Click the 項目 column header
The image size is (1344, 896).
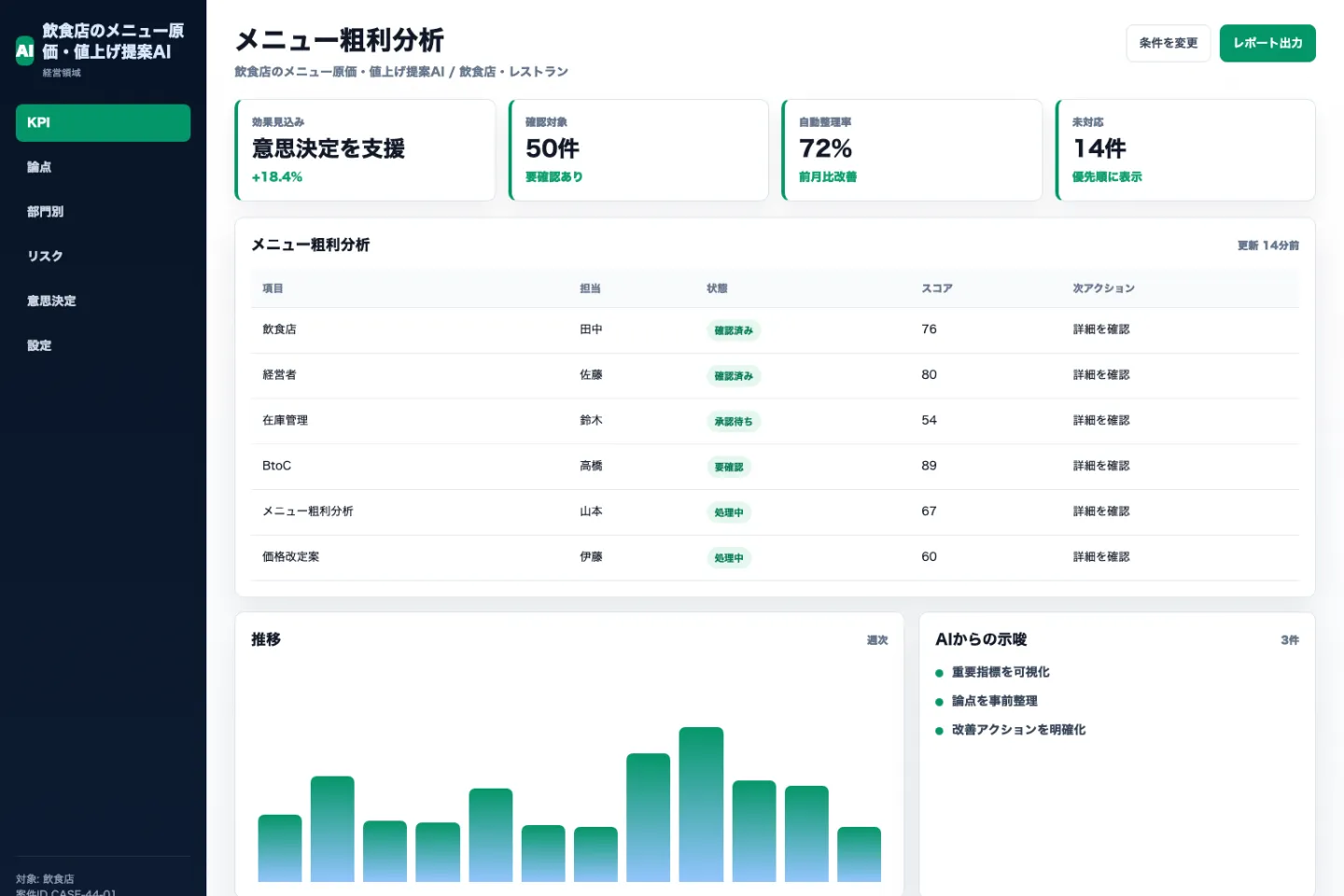(273, 288)
